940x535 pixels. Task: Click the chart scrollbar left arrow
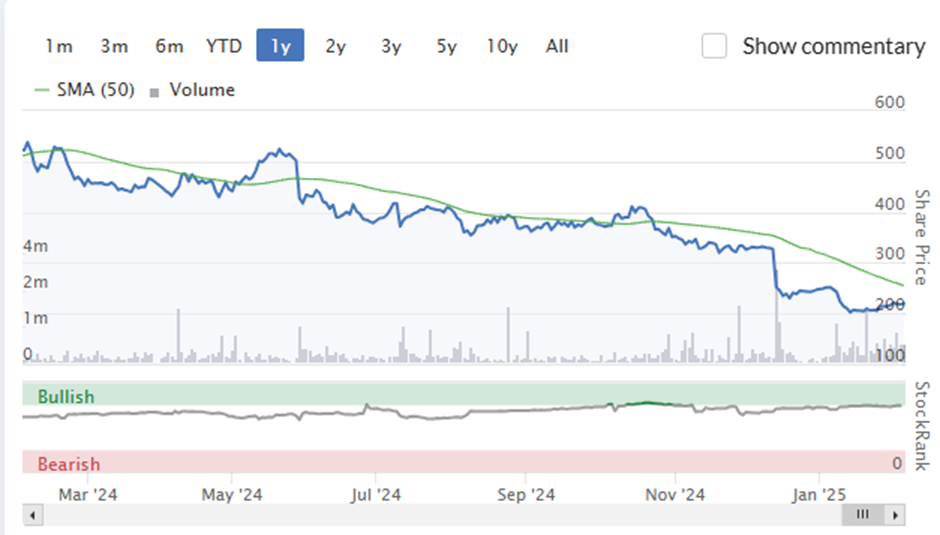pos(32,515)
